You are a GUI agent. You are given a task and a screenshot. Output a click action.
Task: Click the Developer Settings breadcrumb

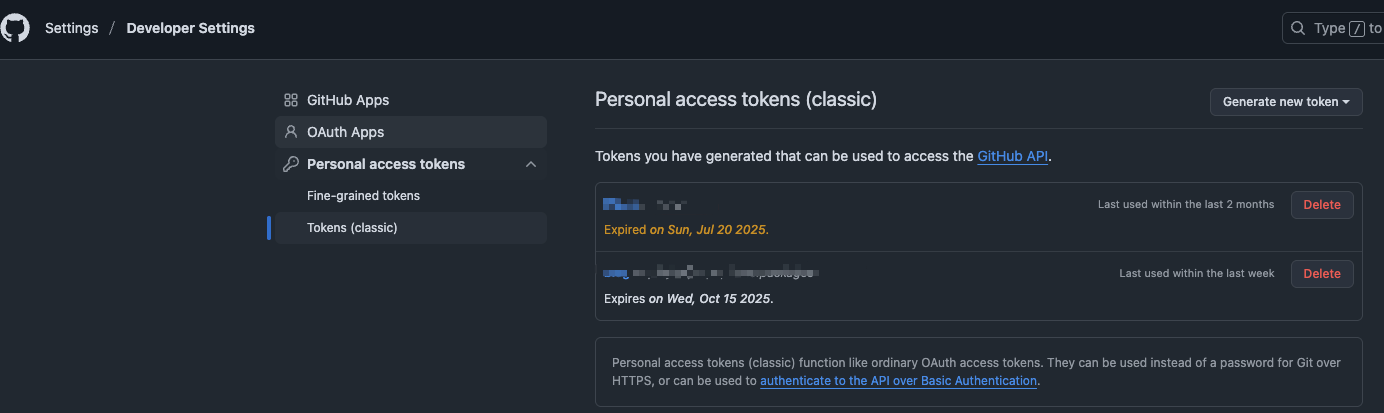coord(190,28)
